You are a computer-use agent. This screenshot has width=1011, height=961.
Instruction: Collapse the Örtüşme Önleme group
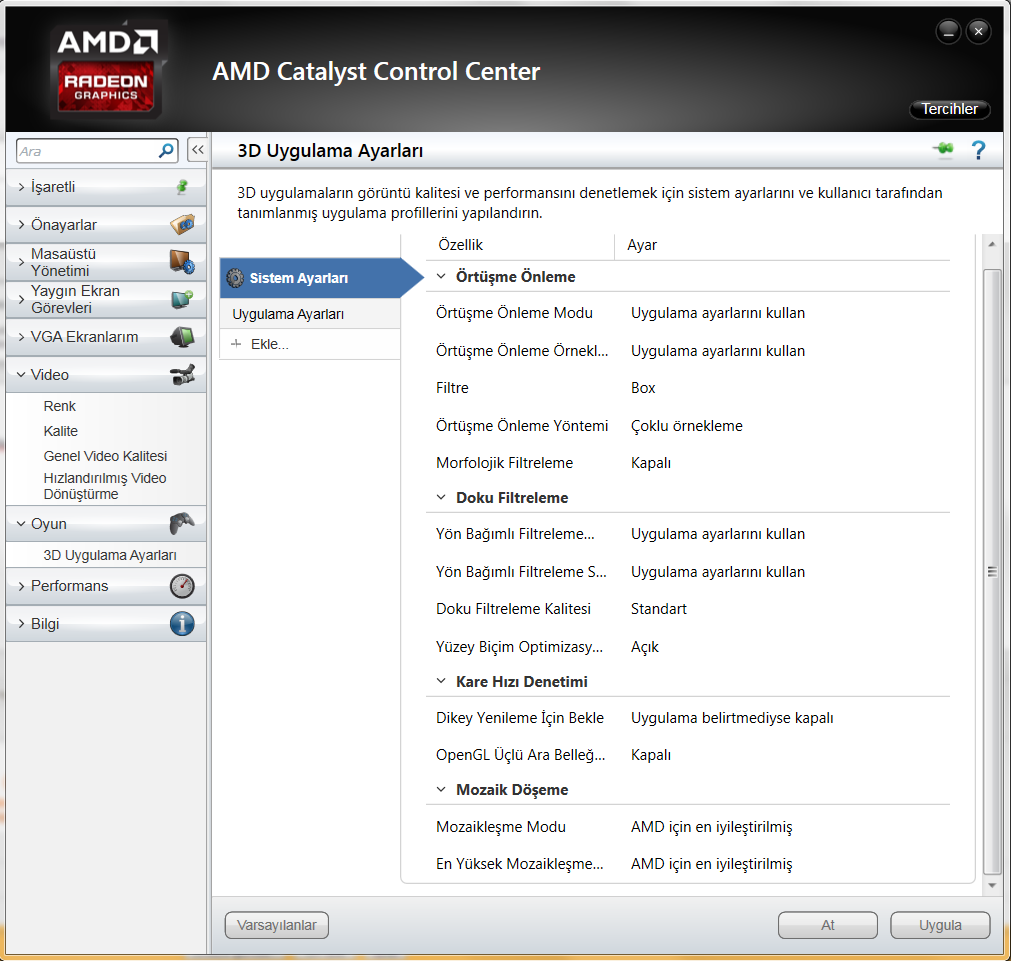tap(441, 277)
